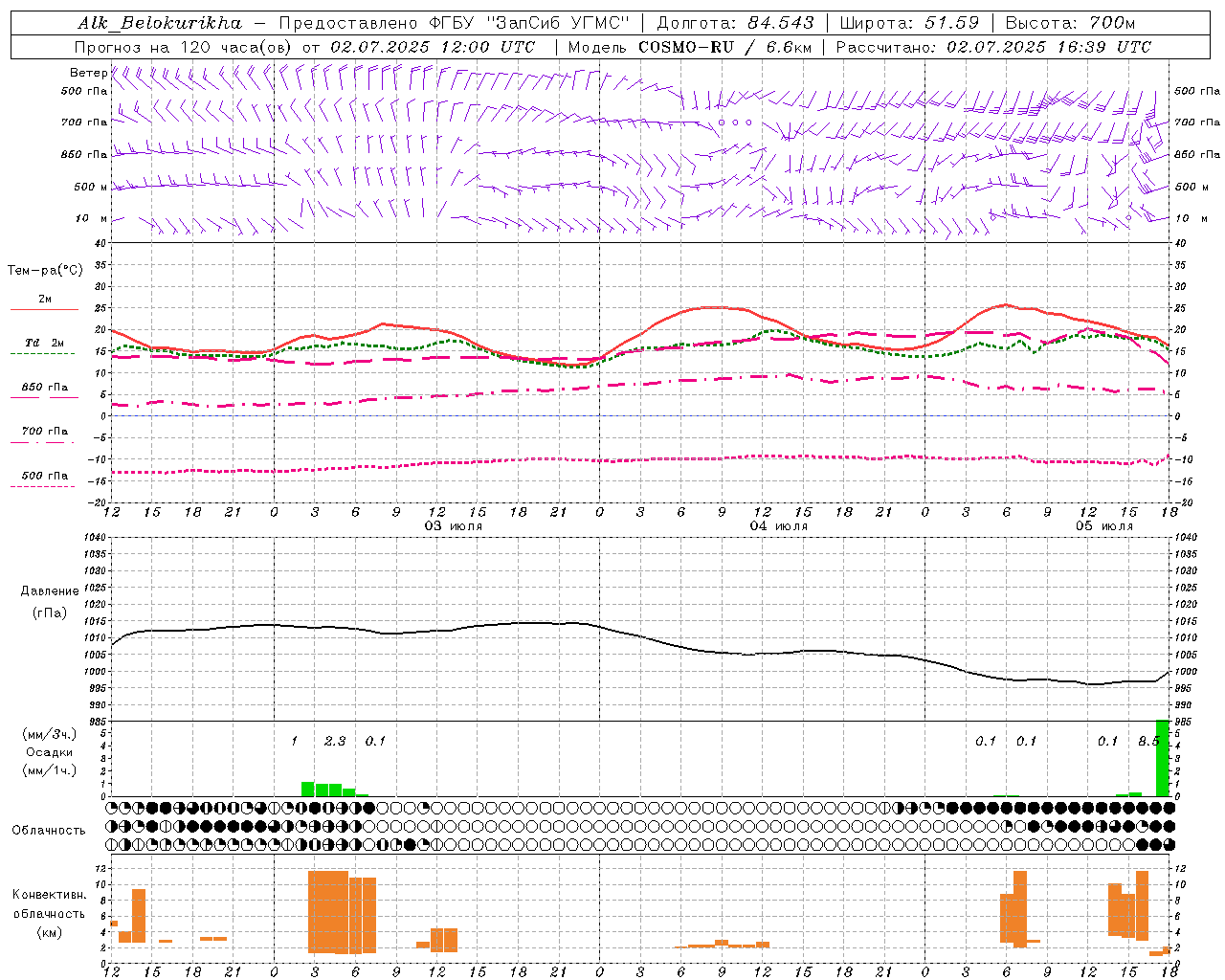
Task: Click the '(км)' convective cloud unit label
Action: pyautogui.click(x=49, y=933)
